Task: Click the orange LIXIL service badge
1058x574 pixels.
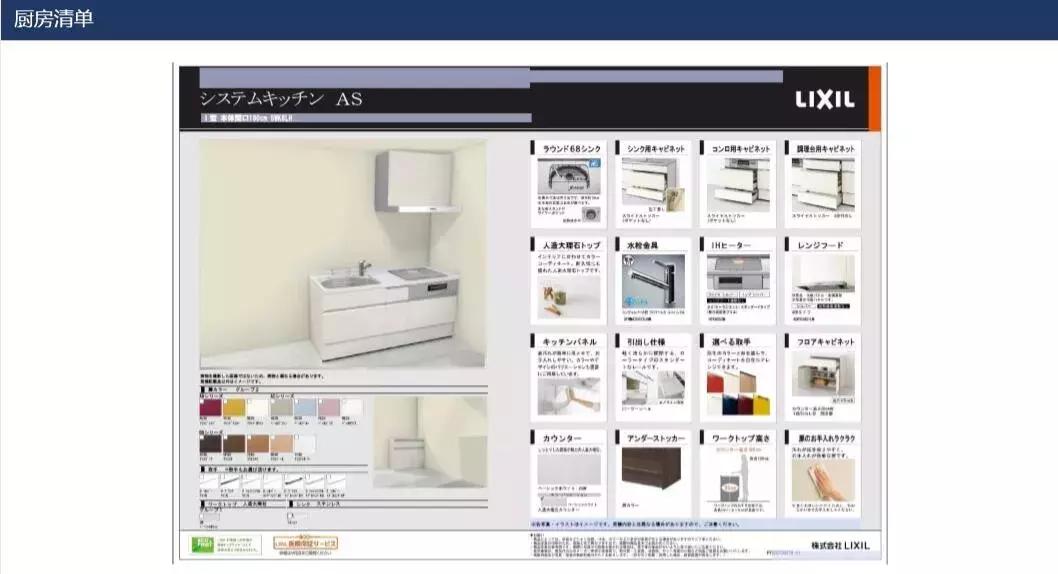Action: 306,543
